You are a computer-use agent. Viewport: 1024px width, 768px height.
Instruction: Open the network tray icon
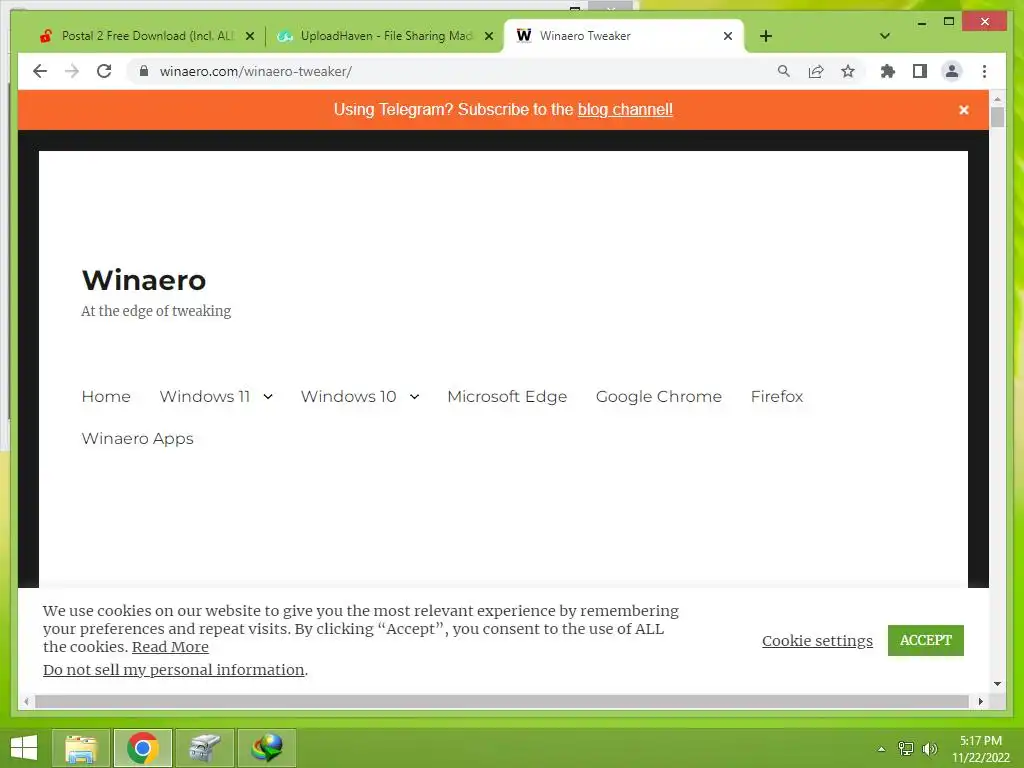pyautogui.click(x=906, y=748)
